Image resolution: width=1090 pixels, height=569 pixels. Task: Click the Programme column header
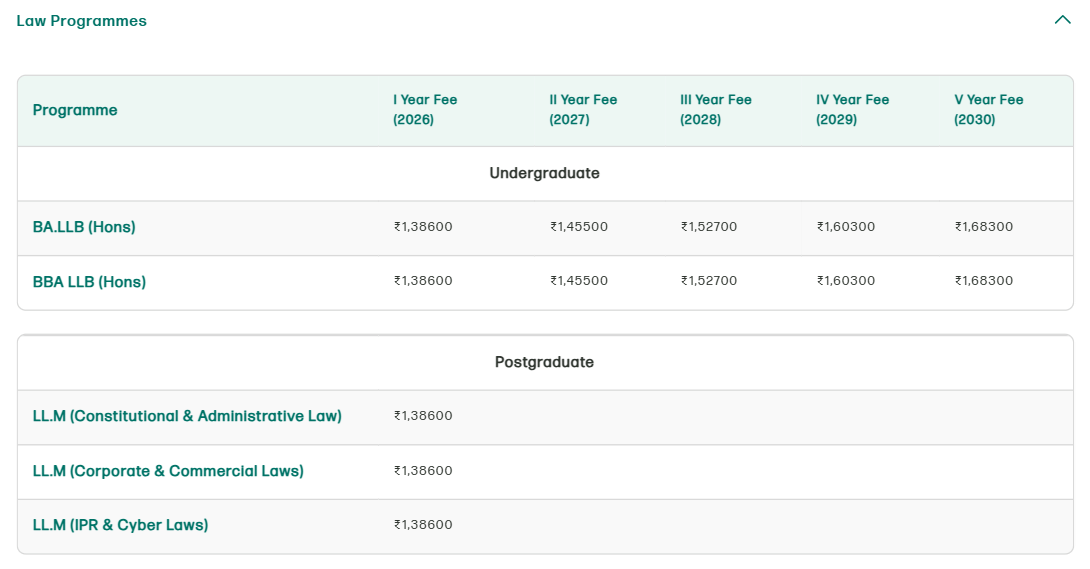pyautogui.click(x=75, y=110)
